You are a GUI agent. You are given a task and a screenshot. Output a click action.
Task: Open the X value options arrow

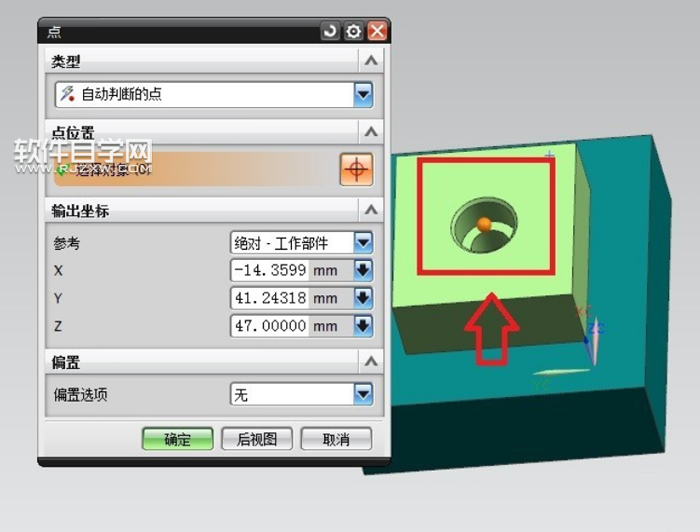coord(363,270)
